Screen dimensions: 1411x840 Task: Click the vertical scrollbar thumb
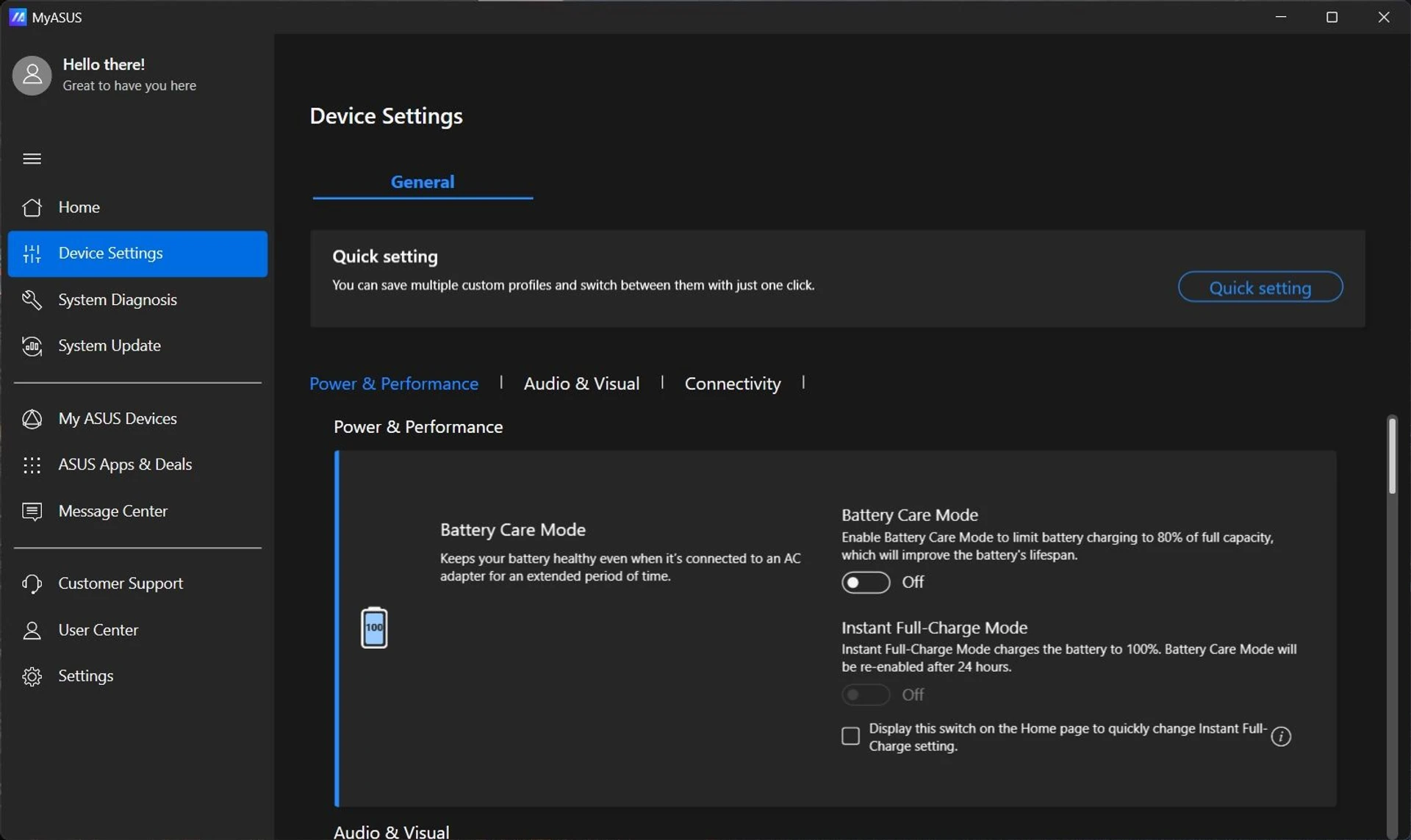coord(1392,456)
